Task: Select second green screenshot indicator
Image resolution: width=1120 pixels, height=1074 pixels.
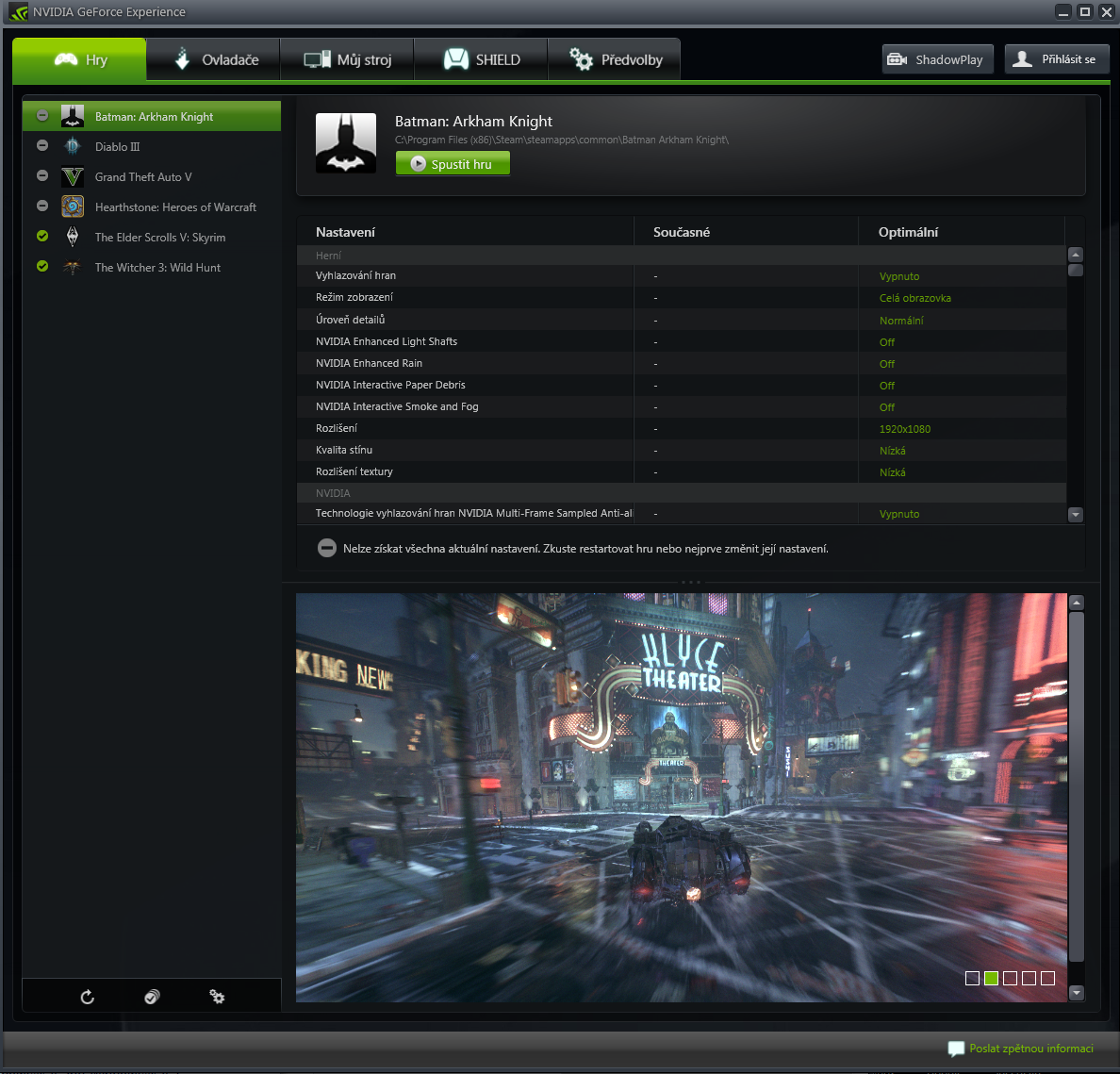Action: (x=991, y=978)
